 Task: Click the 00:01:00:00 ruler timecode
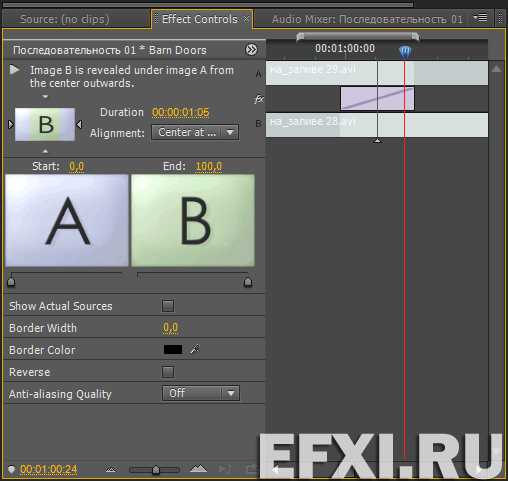coord(345,48)
